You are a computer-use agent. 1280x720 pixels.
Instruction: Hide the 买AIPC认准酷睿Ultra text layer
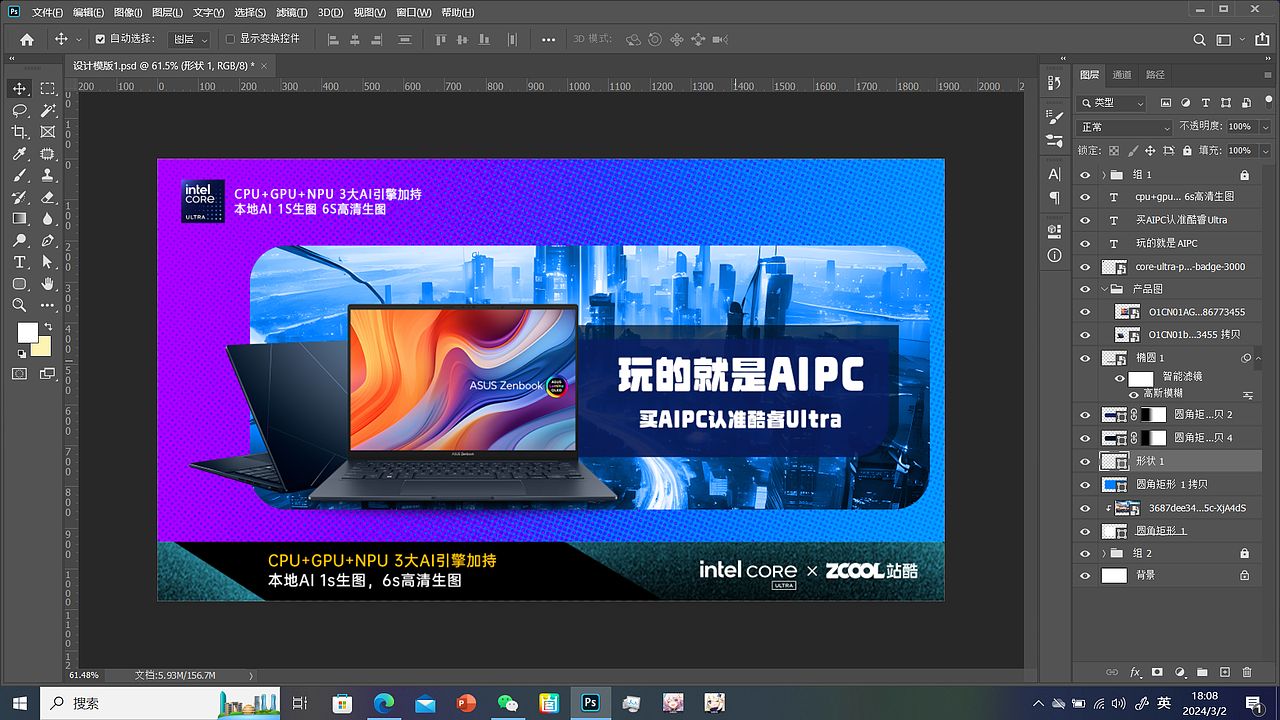coord(1085,220)
